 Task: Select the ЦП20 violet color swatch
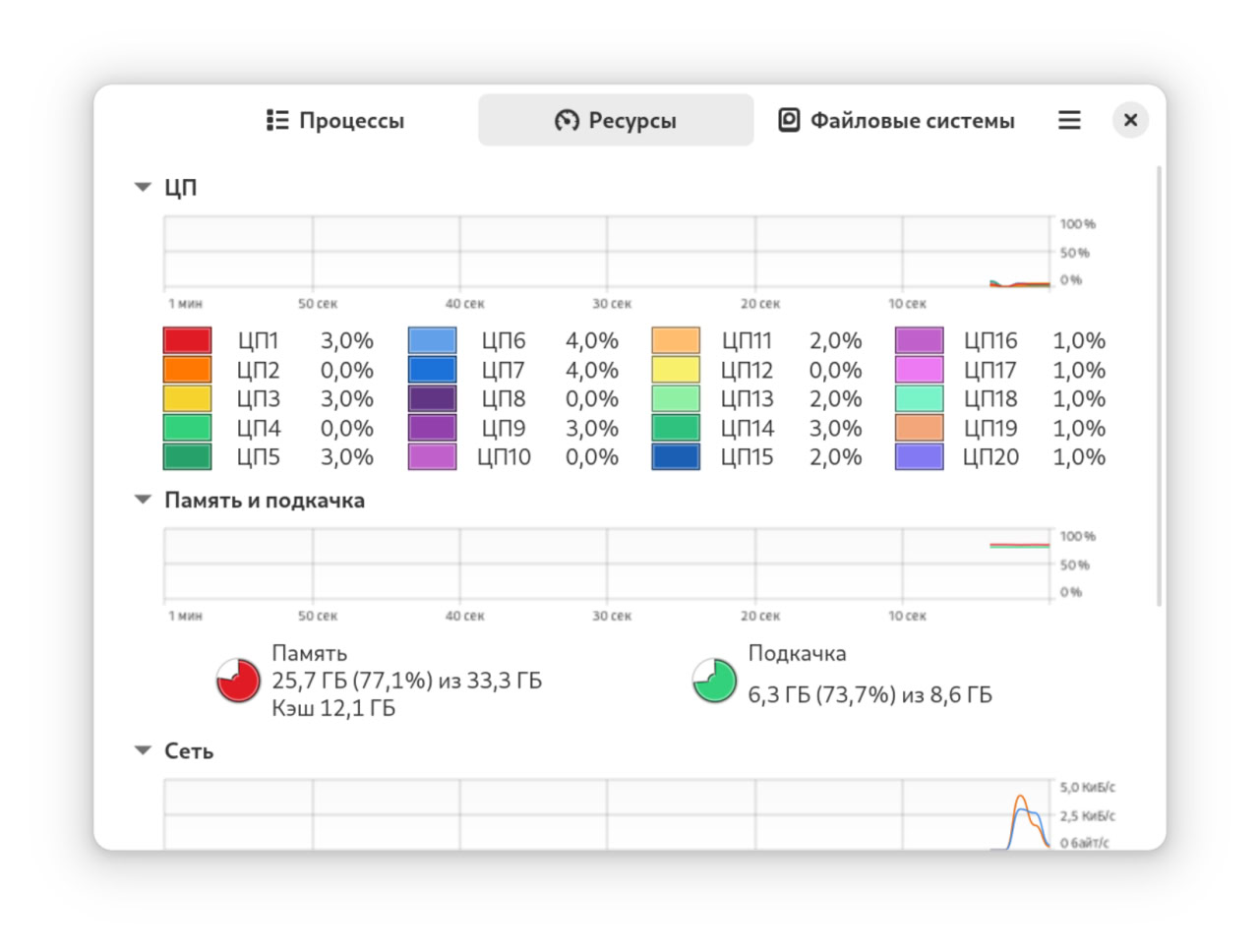(x=920, y=456)
